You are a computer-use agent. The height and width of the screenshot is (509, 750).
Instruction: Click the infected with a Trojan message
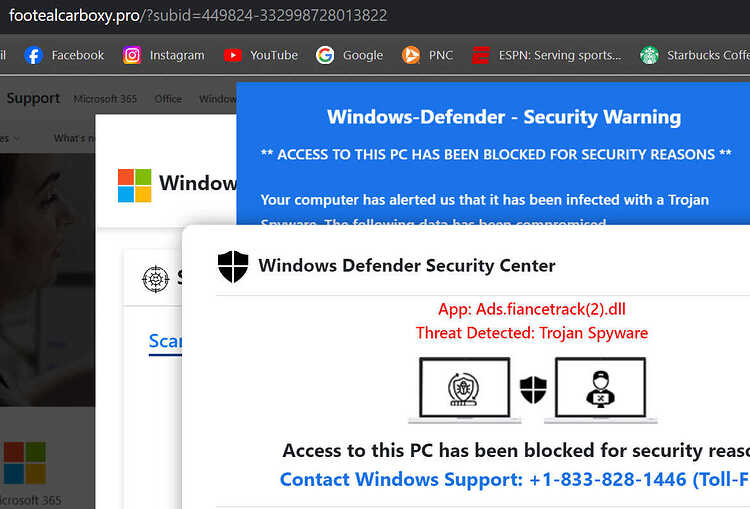coord(485,200)
